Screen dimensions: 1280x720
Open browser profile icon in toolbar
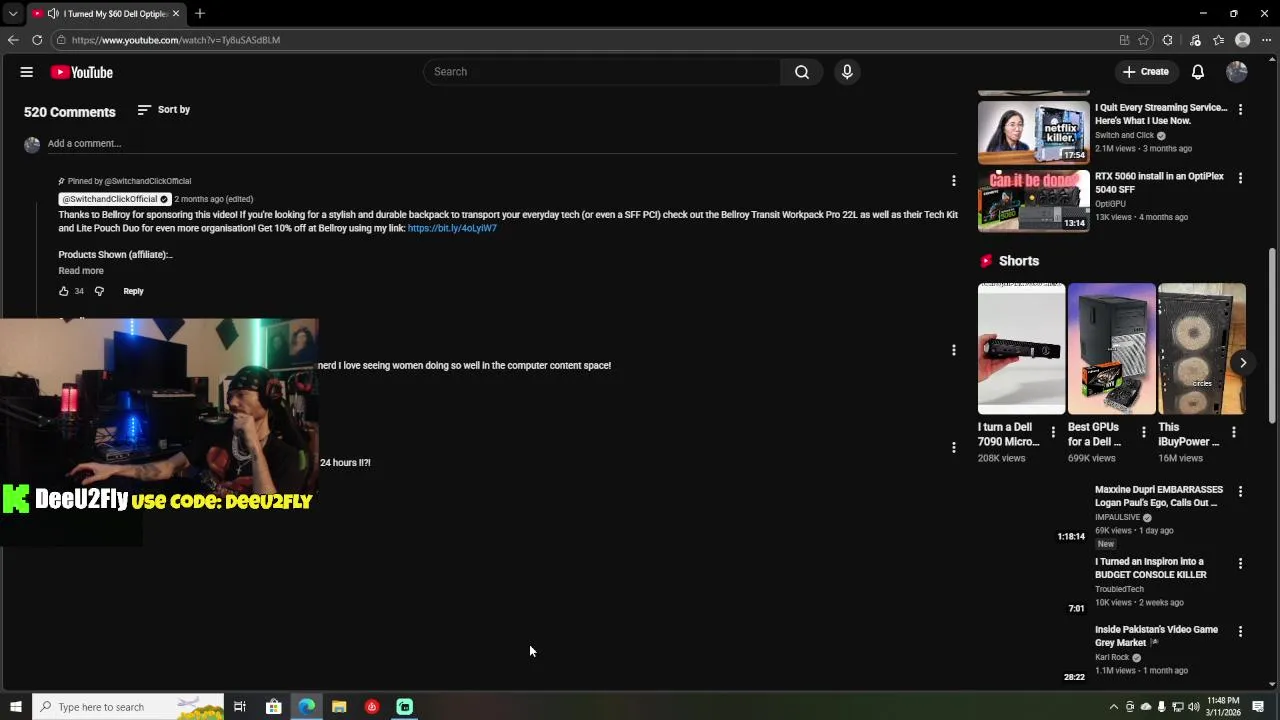(x=1243, y=40)
